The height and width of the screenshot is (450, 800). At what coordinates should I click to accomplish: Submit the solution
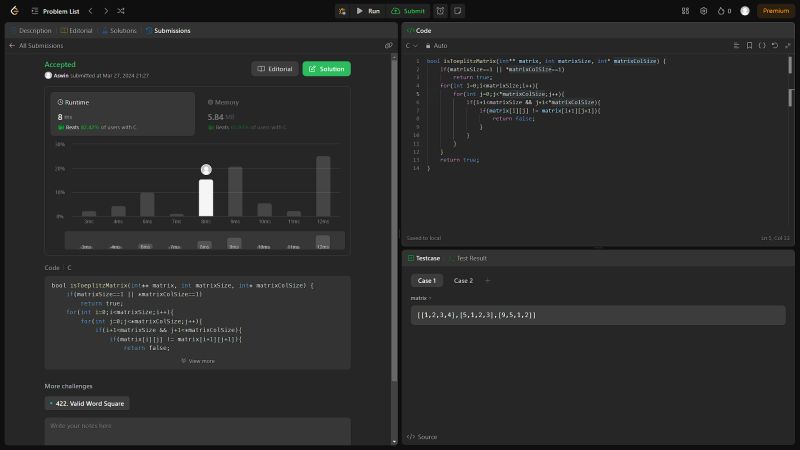(x=408, y=11)
